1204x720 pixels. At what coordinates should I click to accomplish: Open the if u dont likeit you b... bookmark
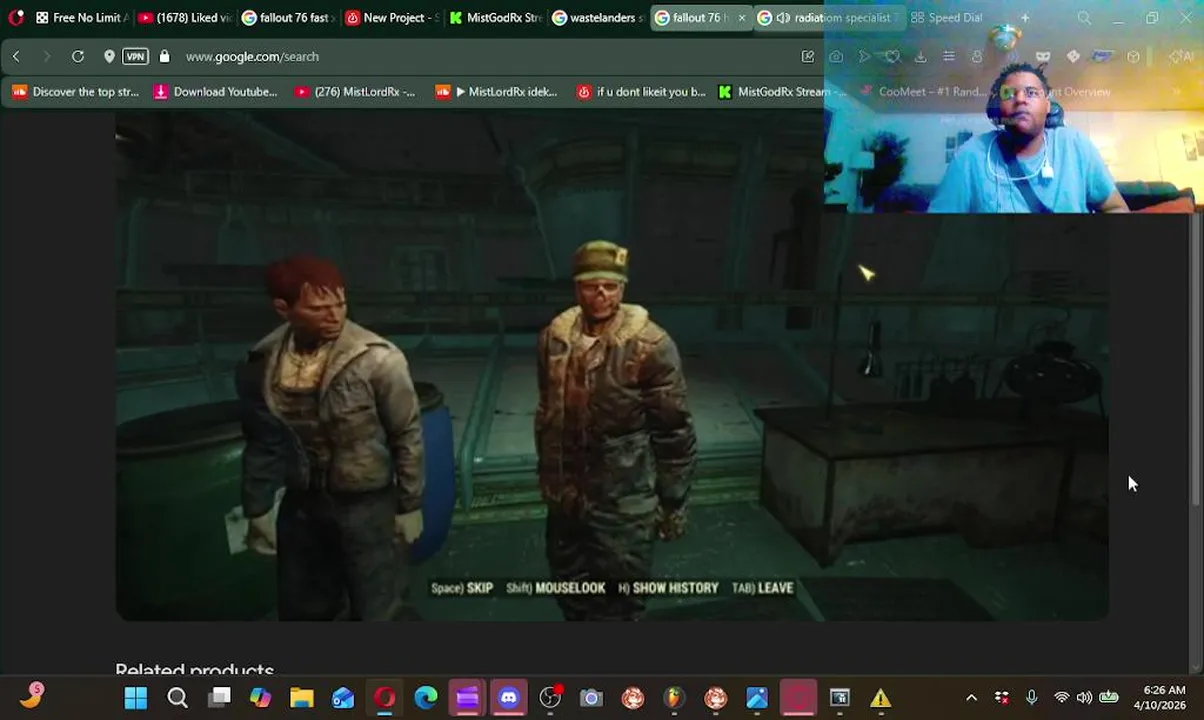[x=641, y=92]
